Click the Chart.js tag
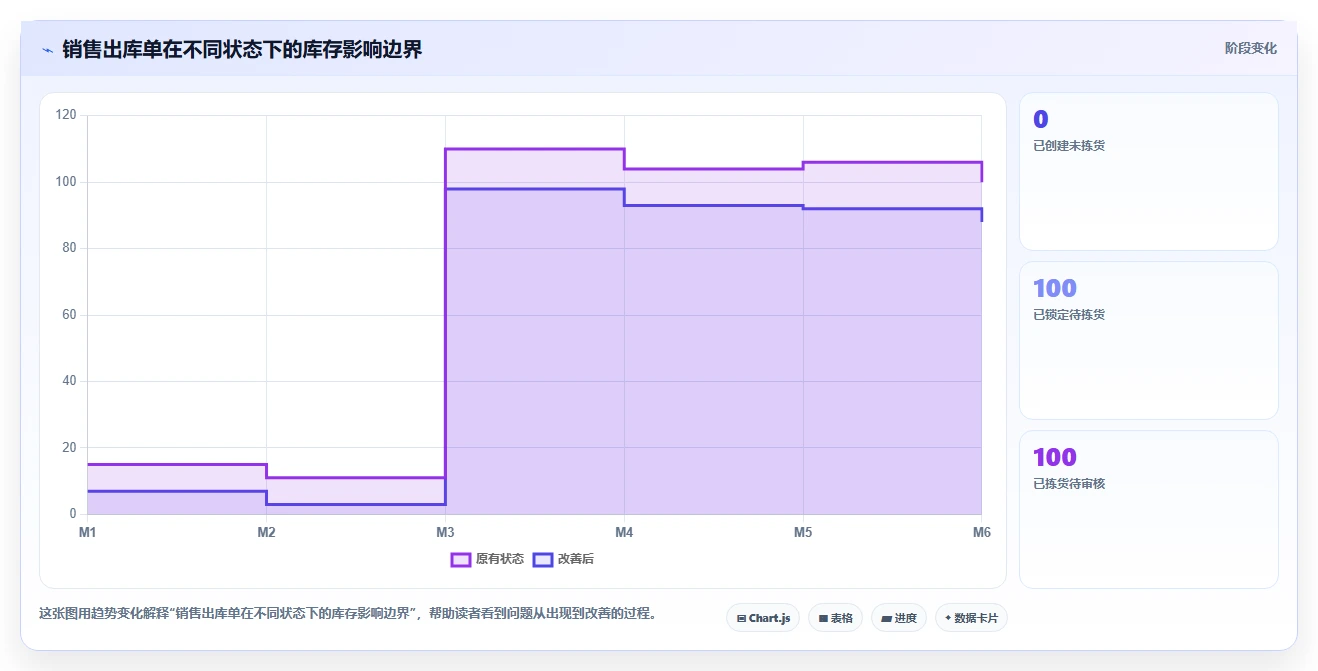The width and height of the screenshot is (1318, 671). pos(763,618)
